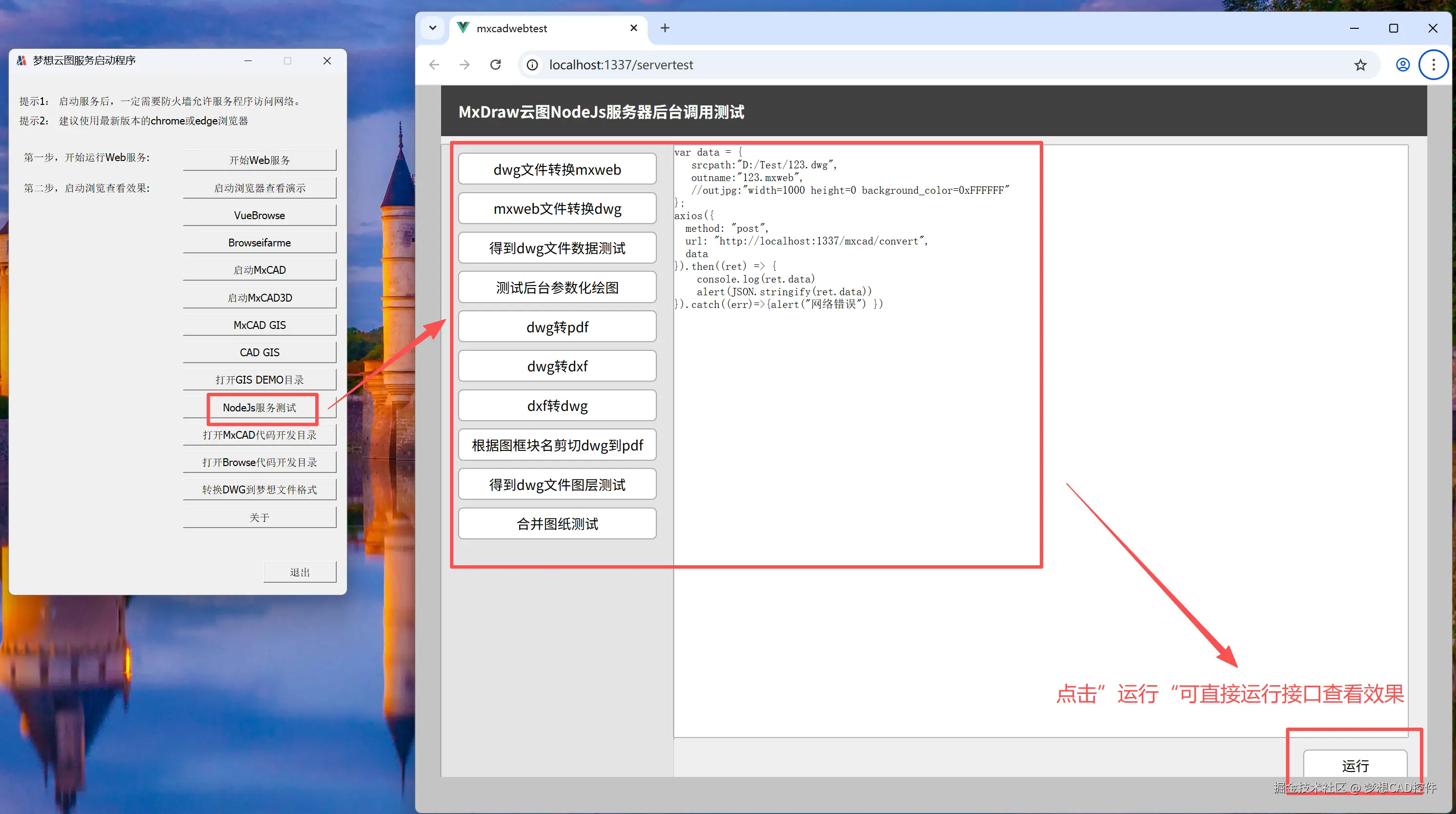Open the Chrome profile icon
This screenshot has width=1456, height=814.
tap(1402, 64)
